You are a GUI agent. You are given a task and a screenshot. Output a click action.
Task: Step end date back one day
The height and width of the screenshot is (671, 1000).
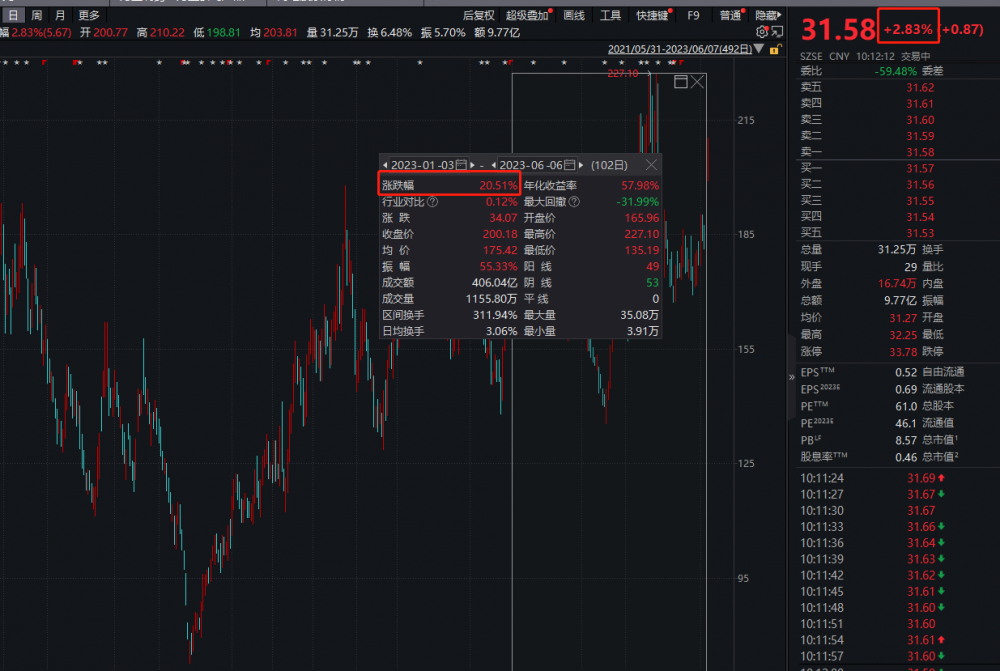pos(494,165)
